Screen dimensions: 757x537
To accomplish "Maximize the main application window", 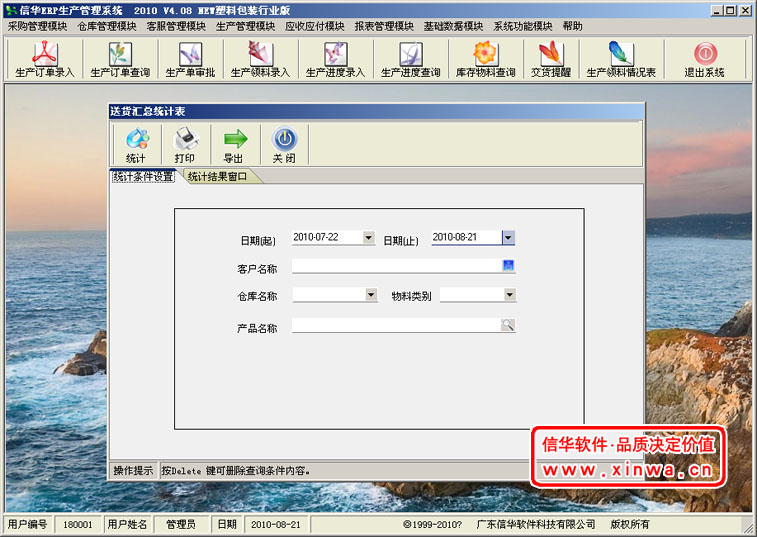I will (730, 10).
